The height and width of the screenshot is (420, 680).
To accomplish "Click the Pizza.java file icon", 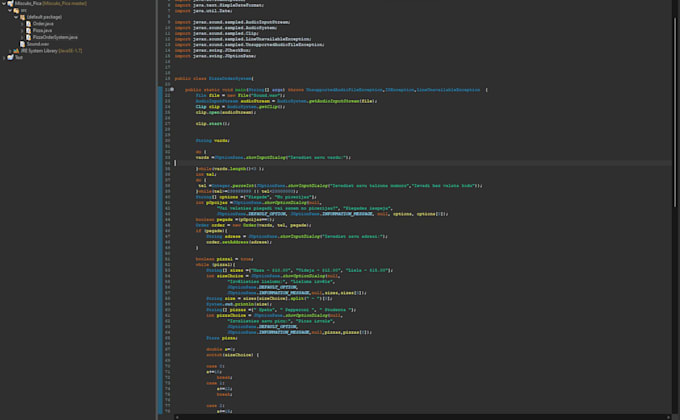I will pos(29,31).
